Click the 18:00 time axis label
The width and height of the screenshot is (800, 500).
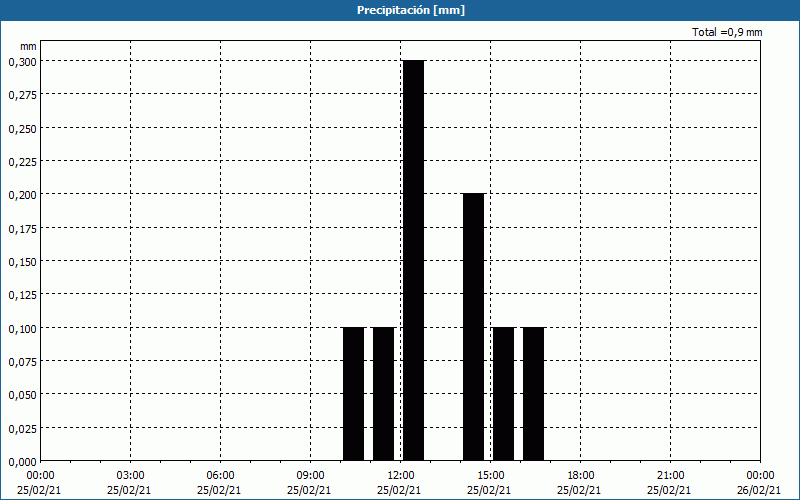pos(581,476)
